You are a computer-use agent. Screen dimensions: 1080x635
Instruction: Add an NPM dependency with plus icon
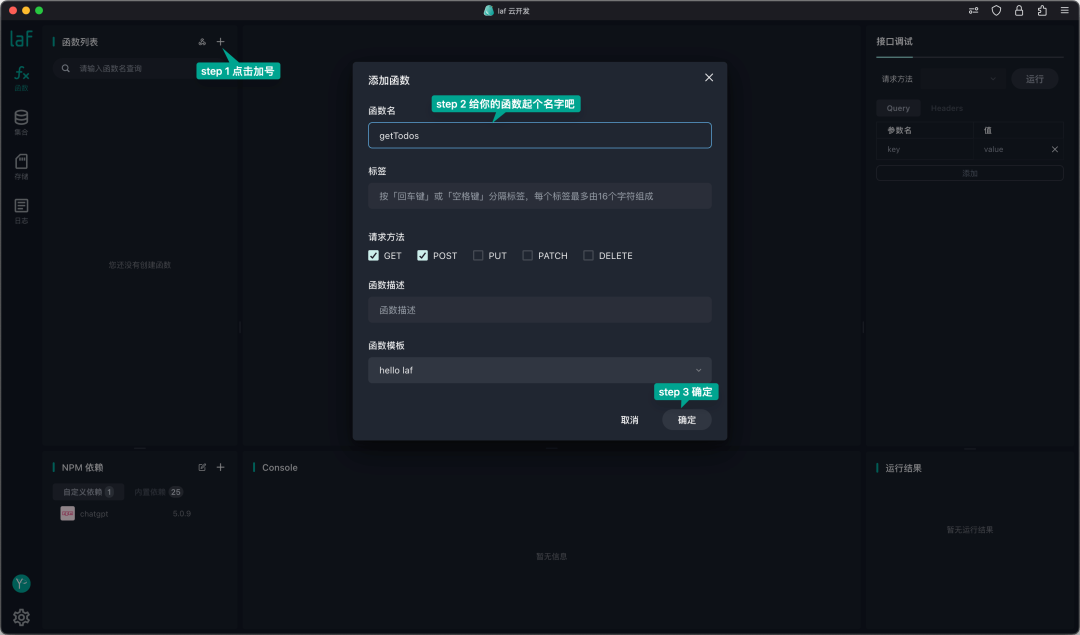[220, 467]
